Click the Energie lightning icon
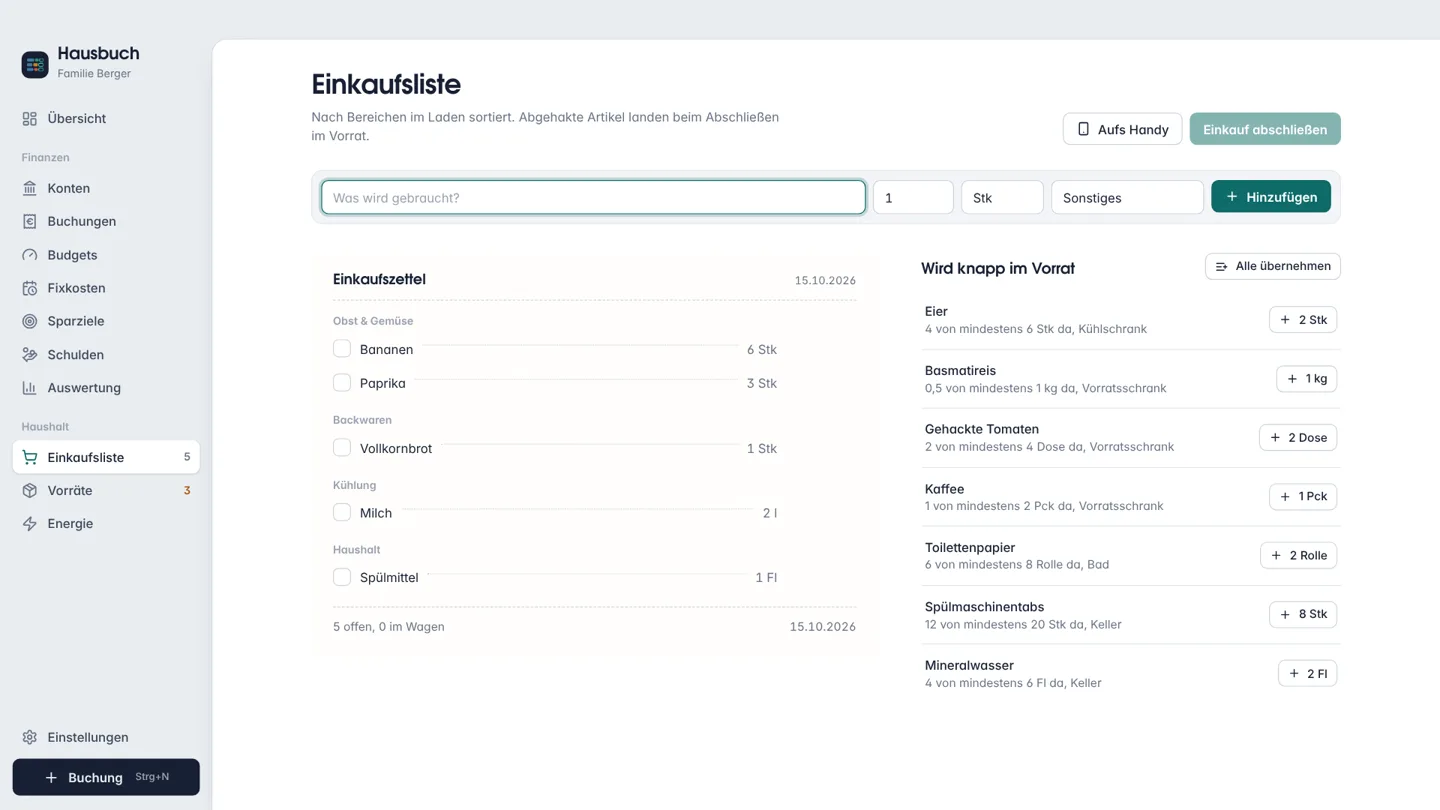 (30, 524)
